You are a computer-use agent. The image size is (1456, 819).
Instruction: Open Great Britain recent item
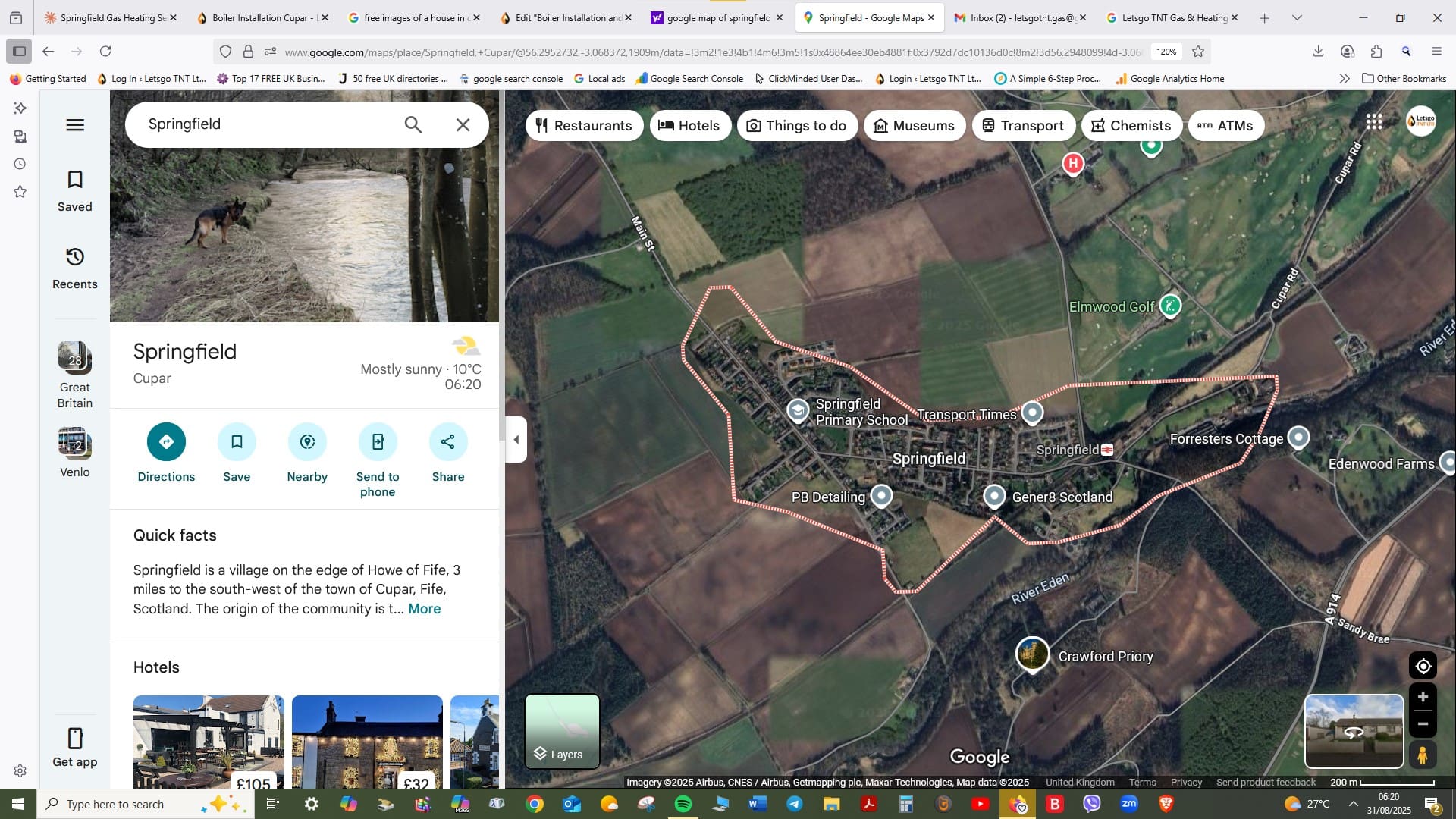[x=75, y=375]
